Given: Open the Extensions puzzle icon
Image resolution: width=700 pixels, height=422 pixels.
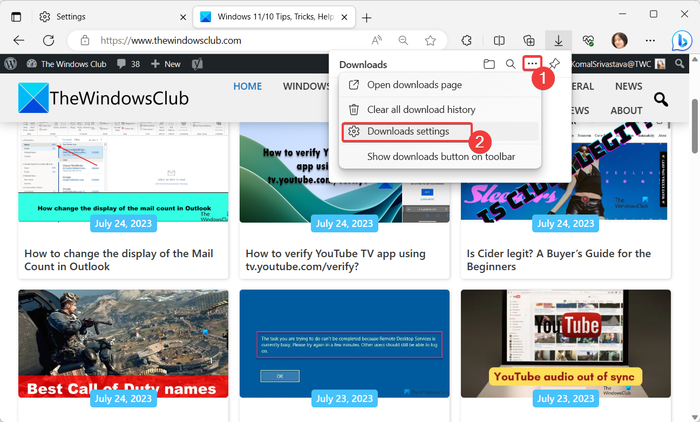Looking at the screenshot, I should 466,41.
